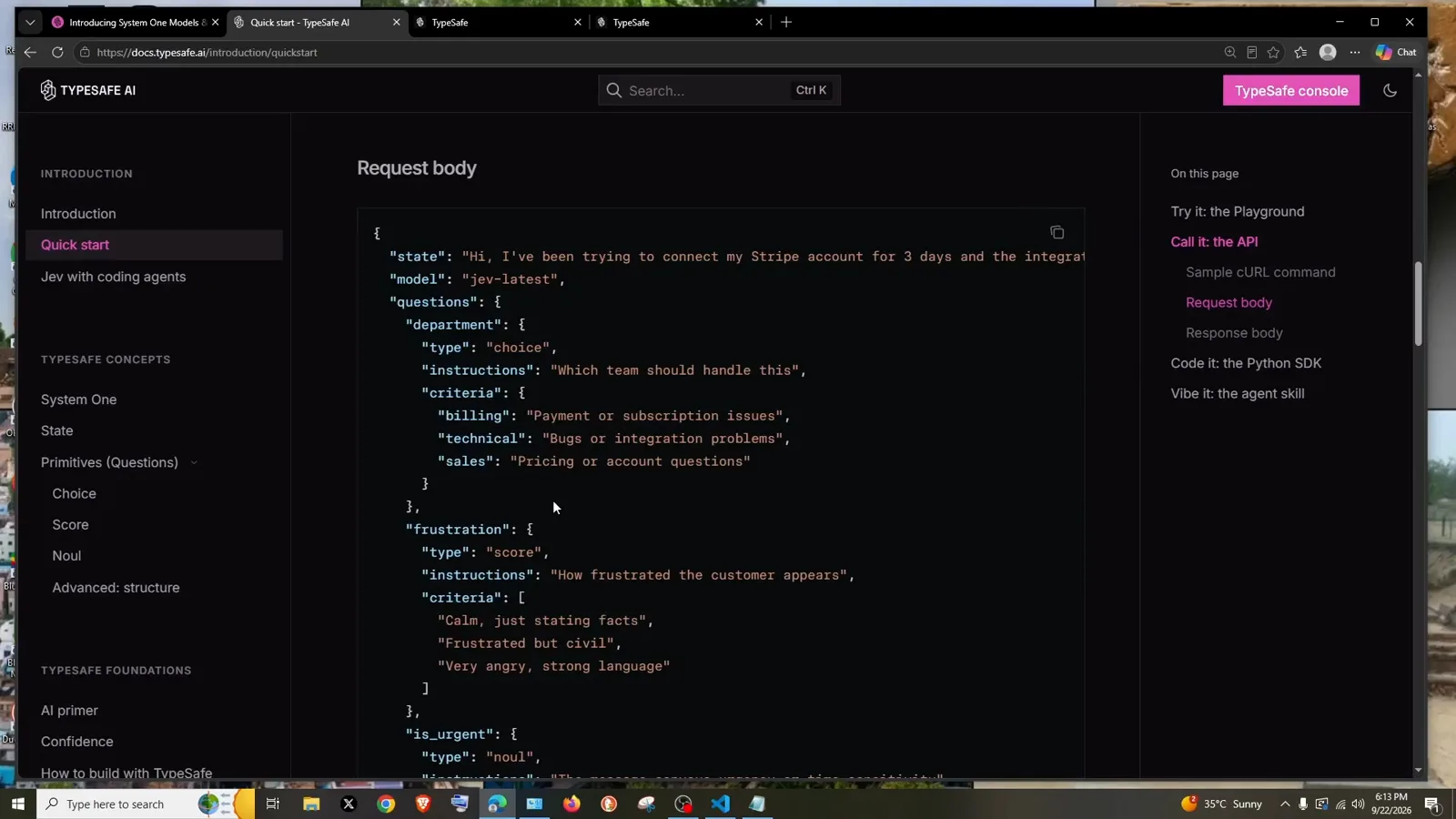Image resolution: width=1456 pixels, height=819 pixels.
Task: Click the address bar URL
Action: (x=207, y=52)
